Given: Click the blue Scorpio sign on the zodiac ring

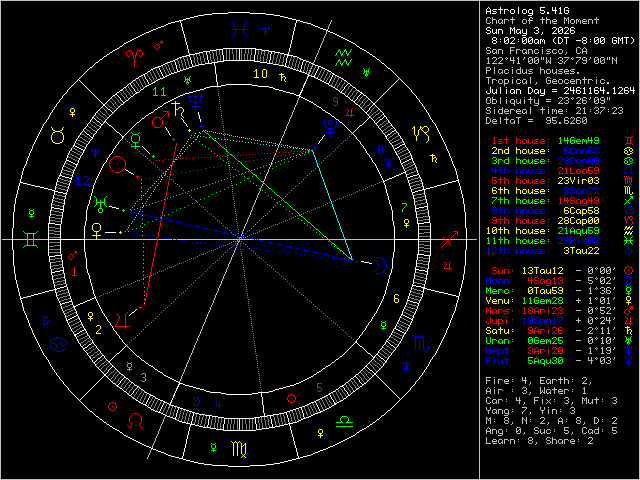Looking at the screenshot, I should [421, 344].
